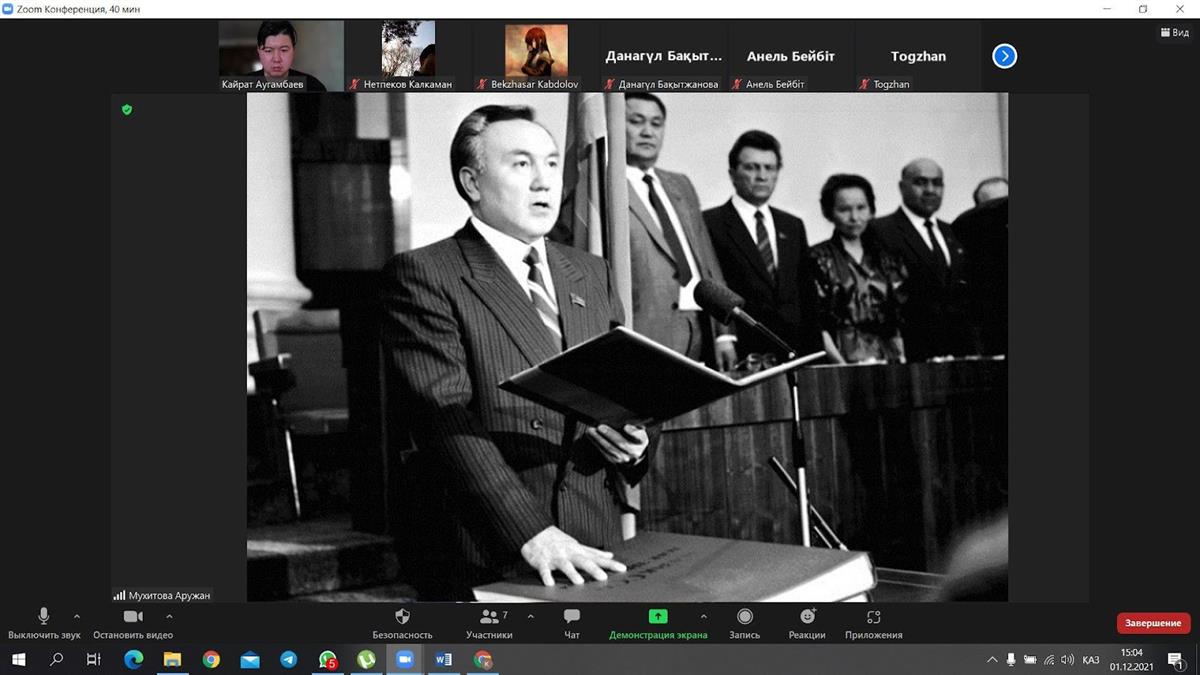Screen dimensions: 1200x675
Task: Expand options arrow beside Участники
Action: [530, 617]
